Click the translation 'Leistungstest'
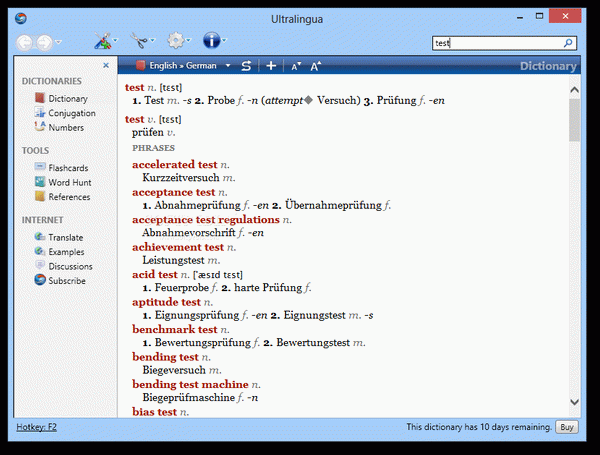The height and width of the screenshot is (455, 600). pyautogui.click(x=173, y=260)
